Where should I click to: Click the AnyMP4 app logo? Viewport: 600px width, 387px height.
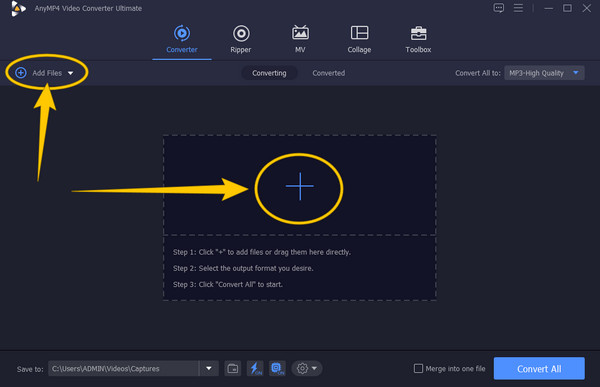coord(18,8)
